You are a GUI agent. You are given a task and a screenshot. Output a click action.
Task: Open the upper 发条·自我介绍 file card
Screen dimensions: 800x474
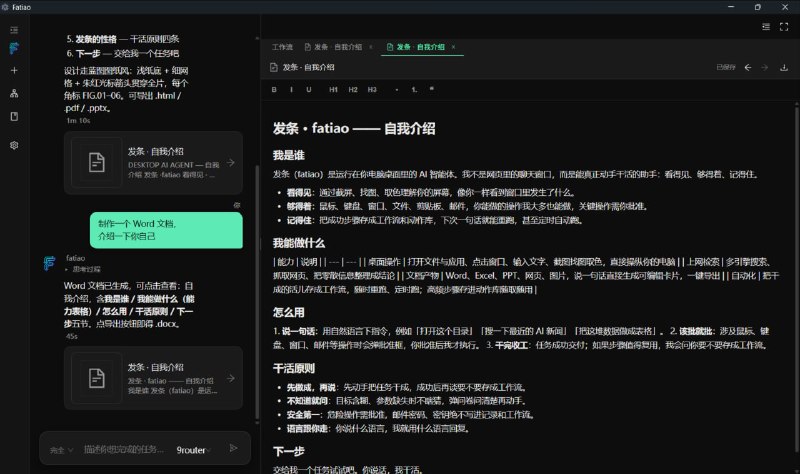[x=153, y=163]
